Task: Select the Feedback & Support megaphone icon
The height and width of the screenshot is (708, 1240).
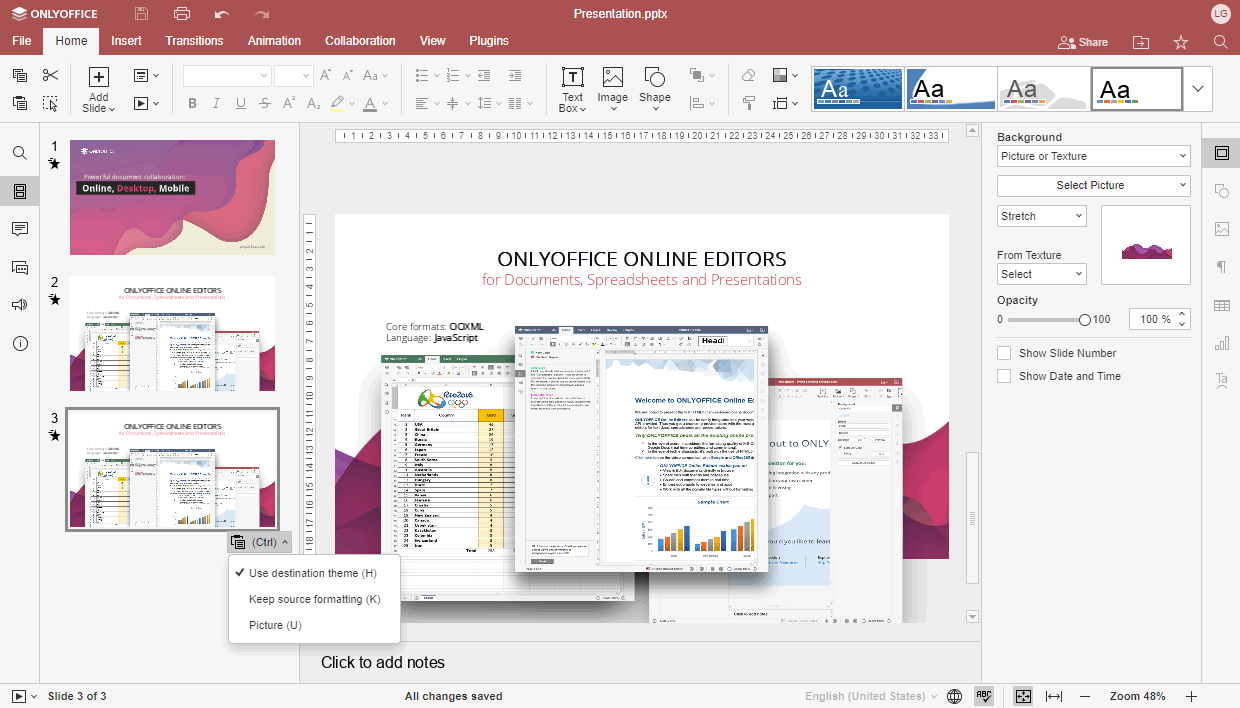Action: [20, 305]
